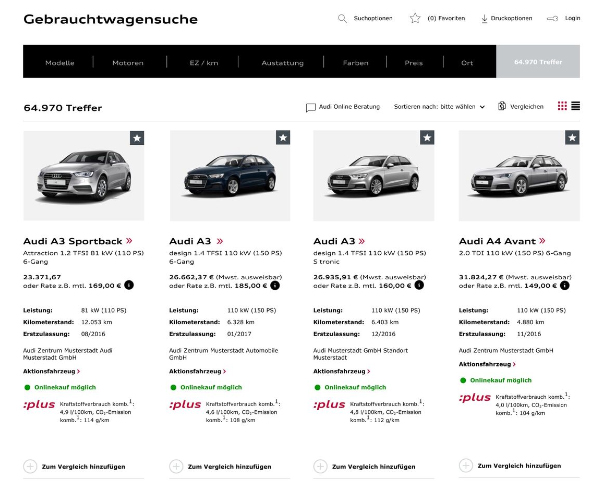This screenshot has height=488, width=602.
Task: Favorite the silver Audi A3 S tronic
Action: (x=427, y=137)
